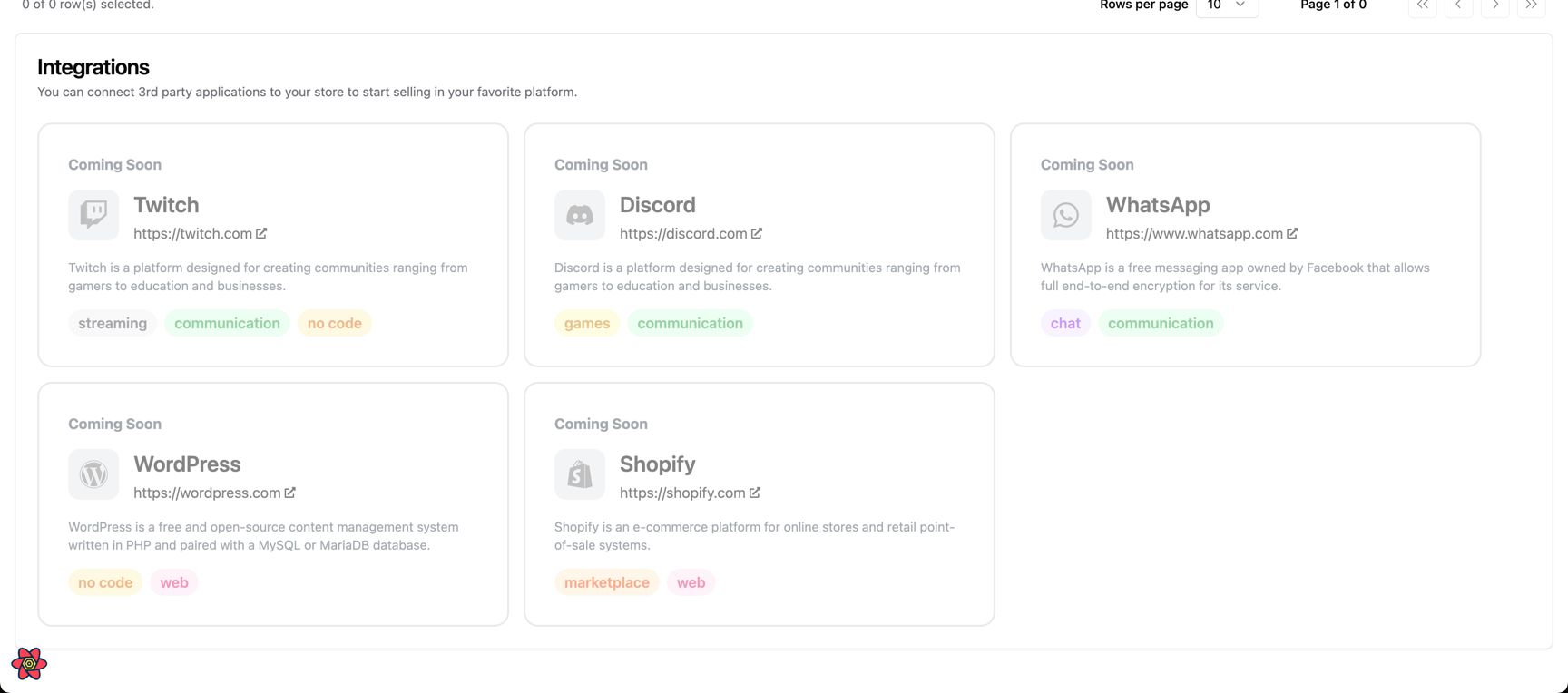1568x693 pixels.
Task: Click the communication tag on Discord card
Action: (x=690, y=323)
